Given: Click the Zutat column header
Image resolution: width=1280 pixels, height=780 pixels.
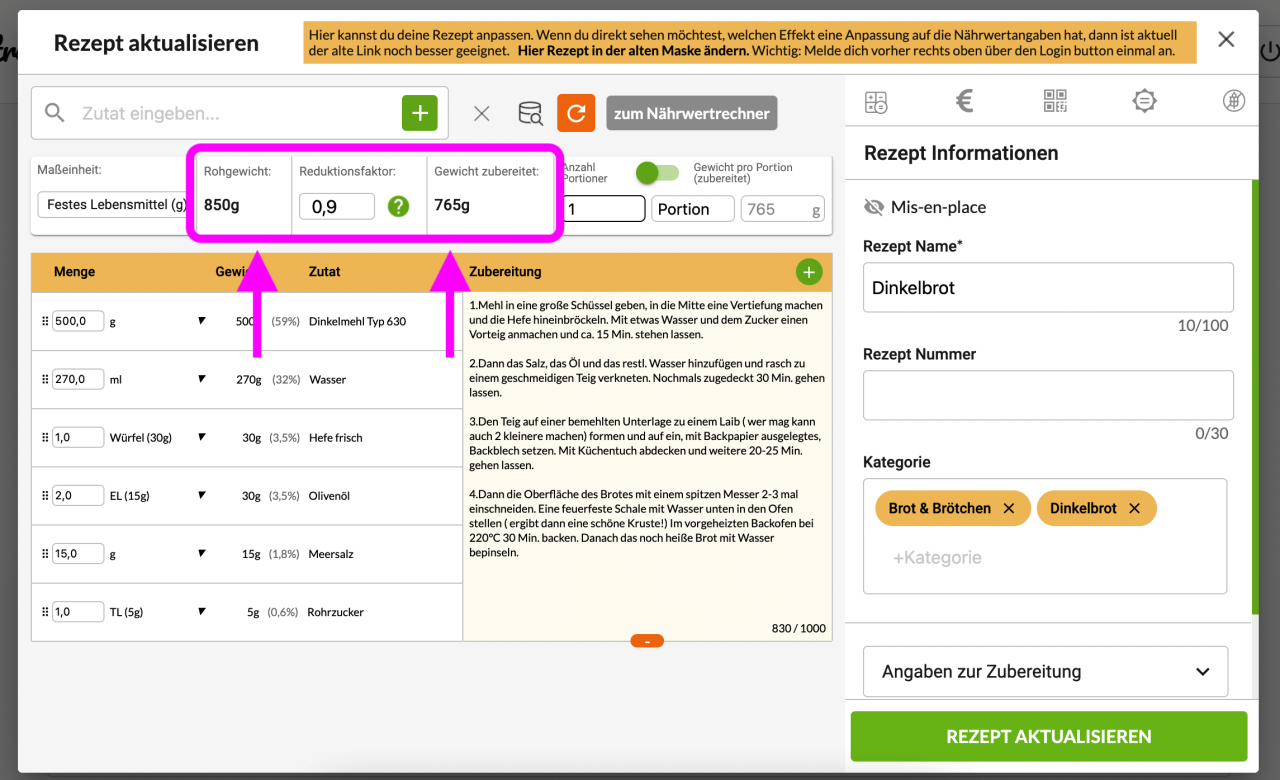Looking at the screenshot, I should point(325,271).
